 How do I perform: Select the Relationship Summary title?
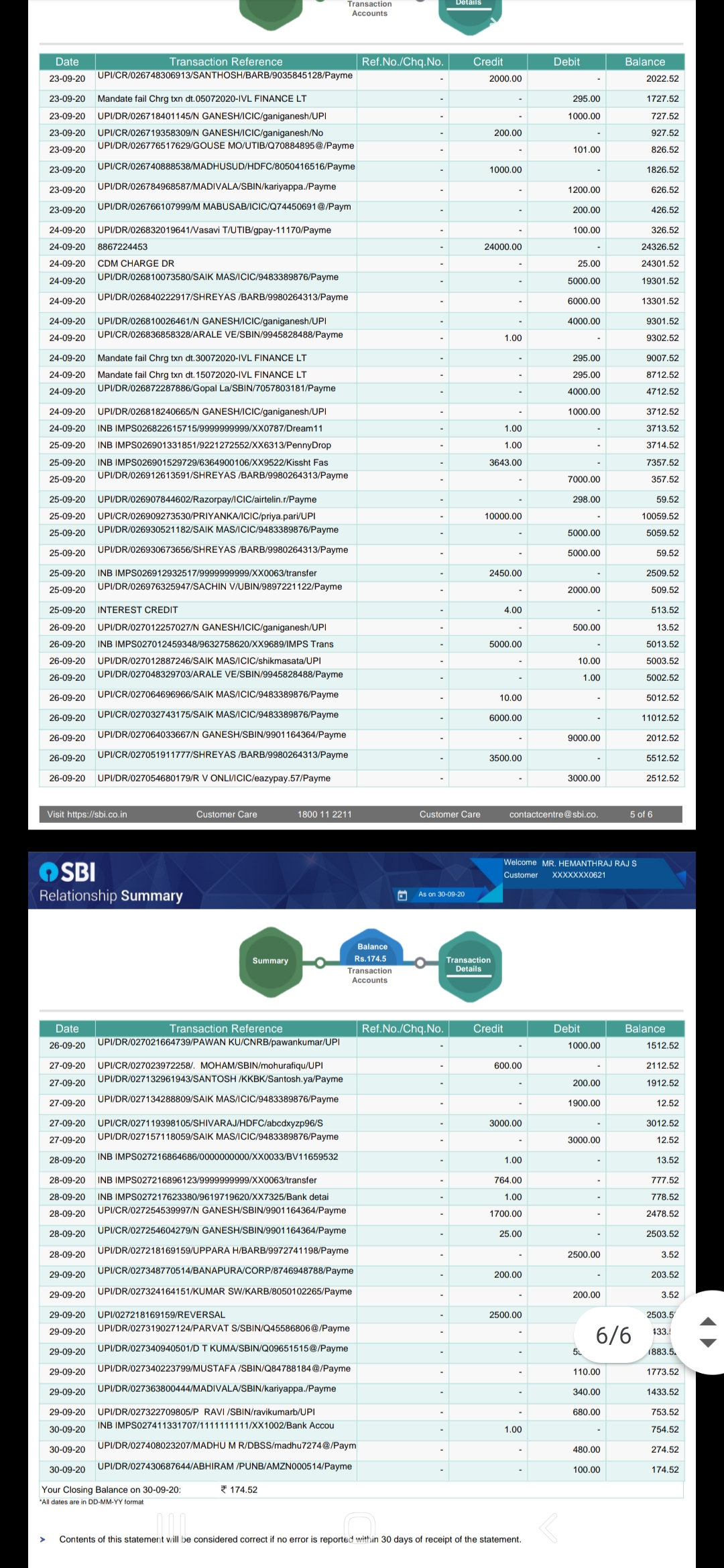point(111,896)
